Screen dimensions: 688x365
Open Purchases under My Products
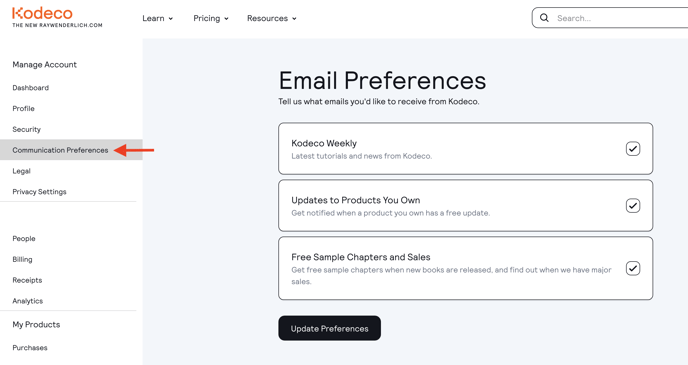pyautogui.click(x=30, y=347)
